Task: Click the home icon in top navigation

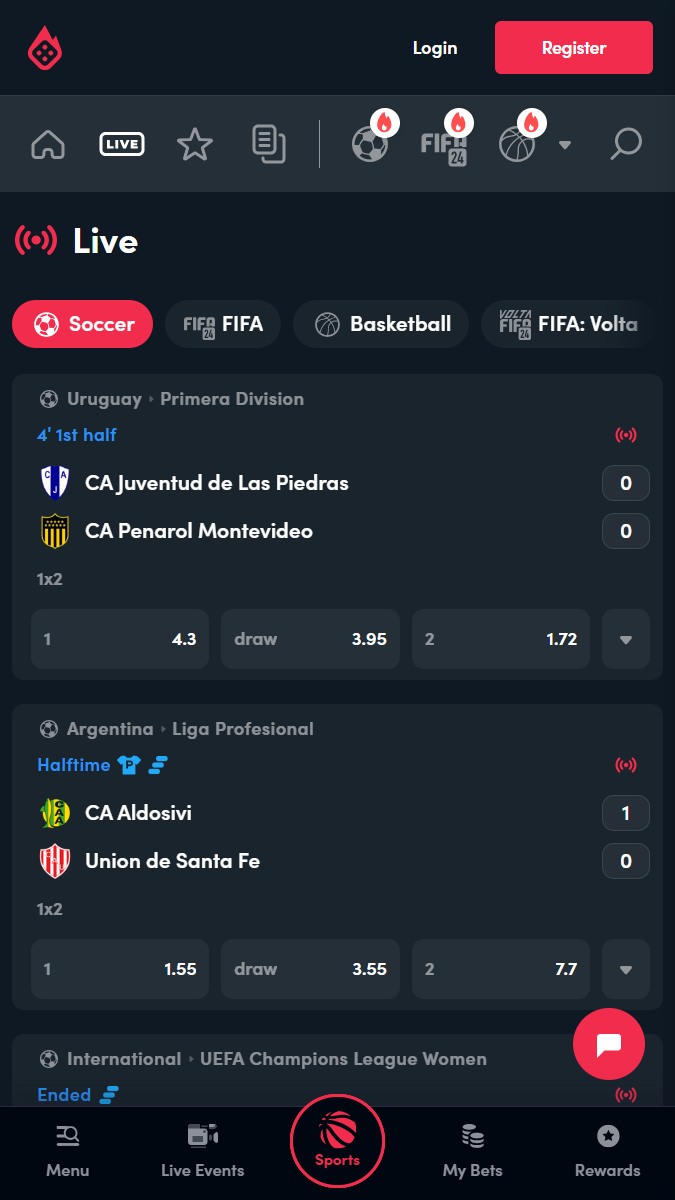Action: coord(48,145)
